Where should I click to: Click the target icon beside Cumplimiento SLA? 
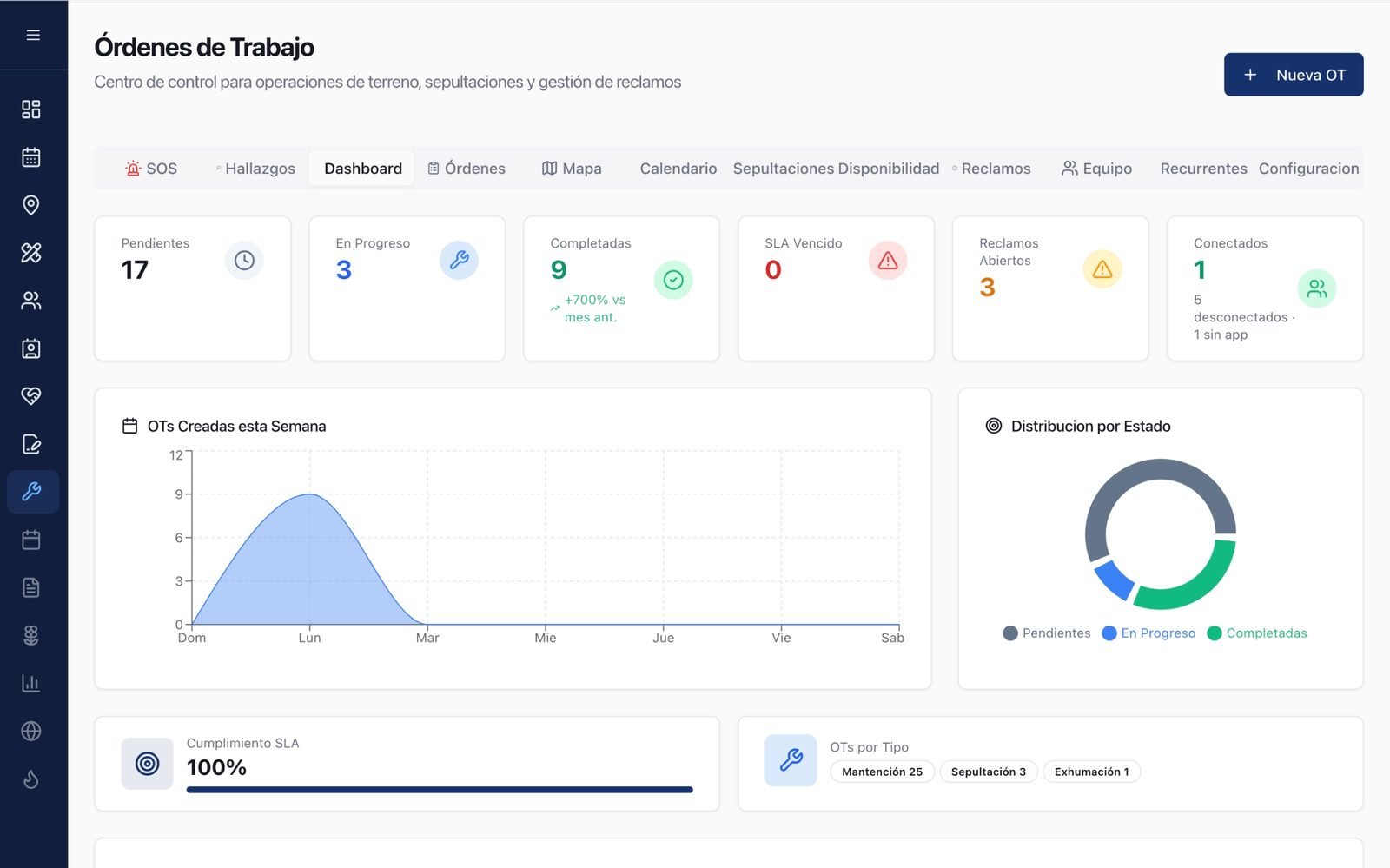click(148, 764)
